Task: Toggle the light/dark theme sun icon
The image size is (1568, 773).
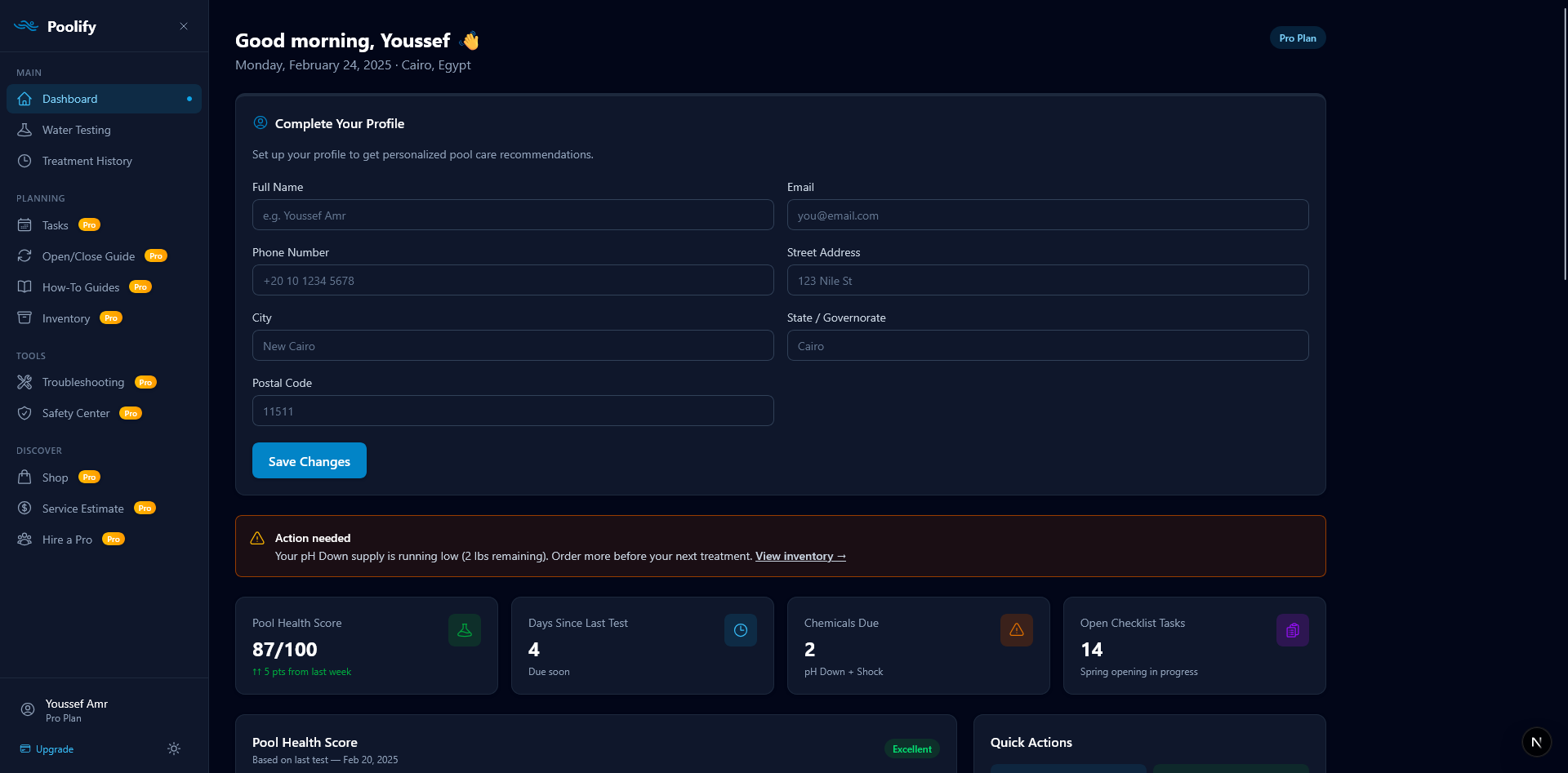Action: click(x=173, y=749)
